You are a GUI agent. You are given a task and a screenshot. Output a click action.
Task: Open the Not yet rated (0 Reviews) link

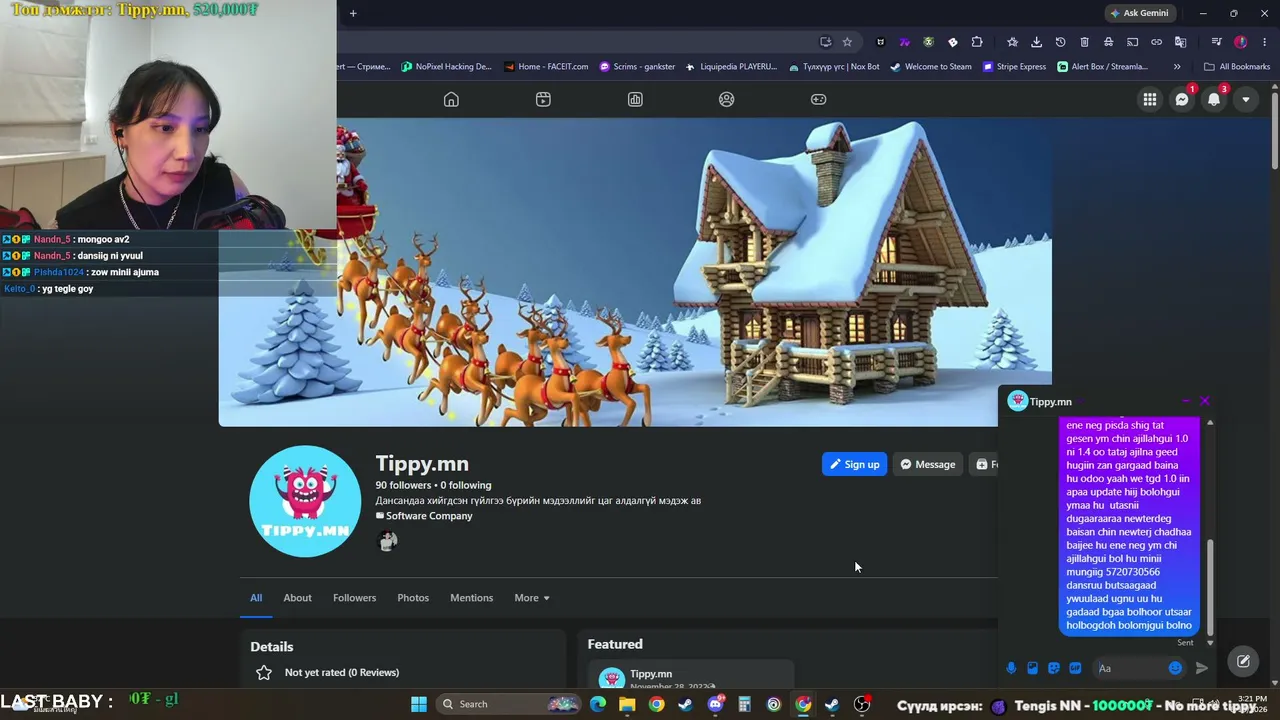[x=342, y=672]
